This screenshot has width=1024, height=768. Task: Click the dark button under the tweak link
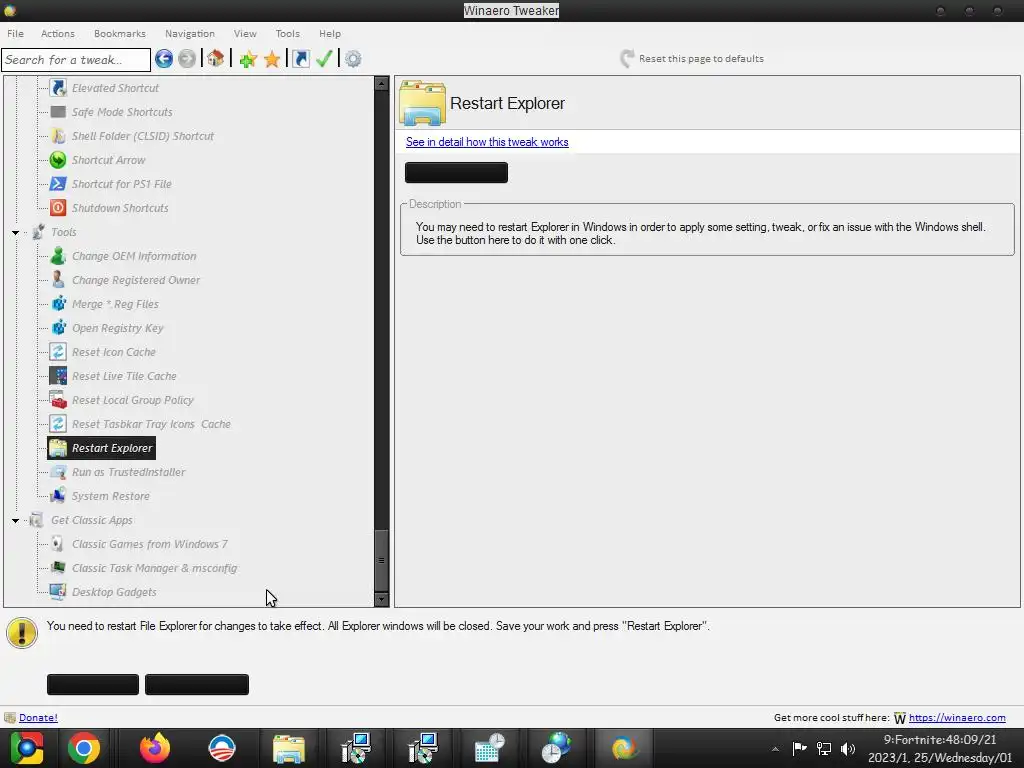(x=456, y=172)
